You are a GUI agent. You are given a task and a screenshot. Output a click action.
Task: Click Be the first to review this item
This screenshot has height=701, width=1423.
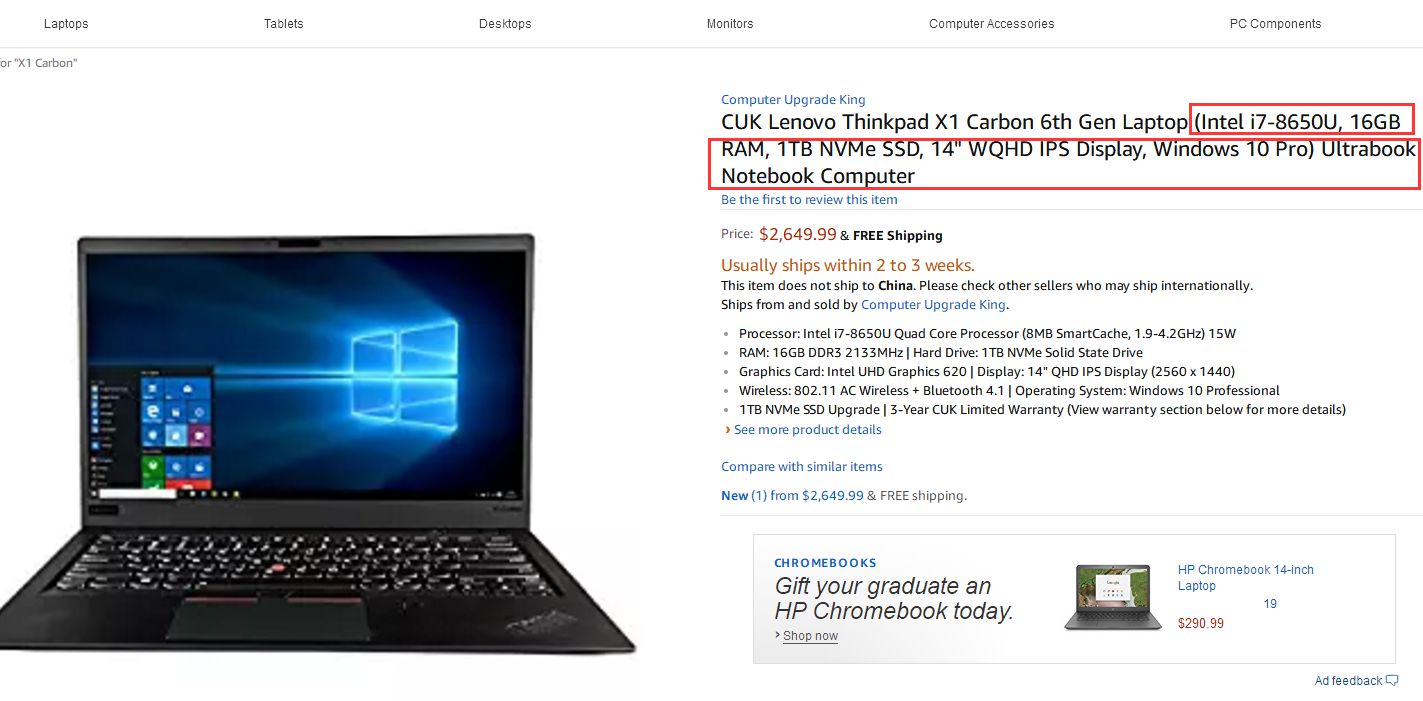point(809,200)
